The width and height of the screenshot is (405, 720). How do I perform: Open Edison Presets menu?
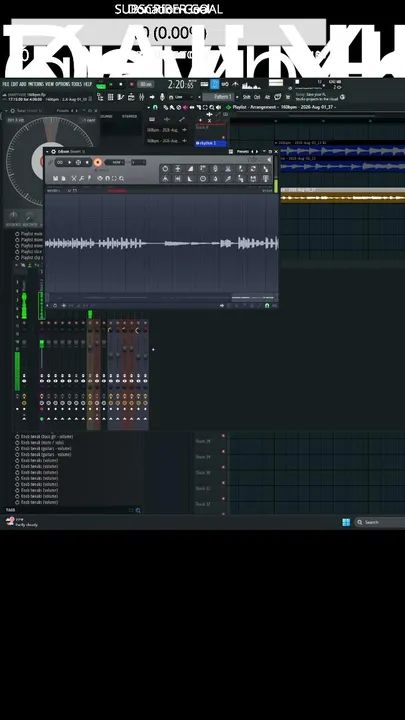point(243,151)
